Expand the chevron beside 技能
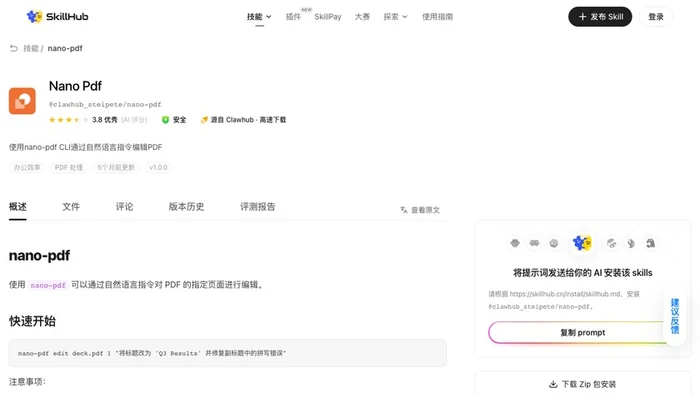The height and width of the screenshot is (395, 700). tap(269, 17)
